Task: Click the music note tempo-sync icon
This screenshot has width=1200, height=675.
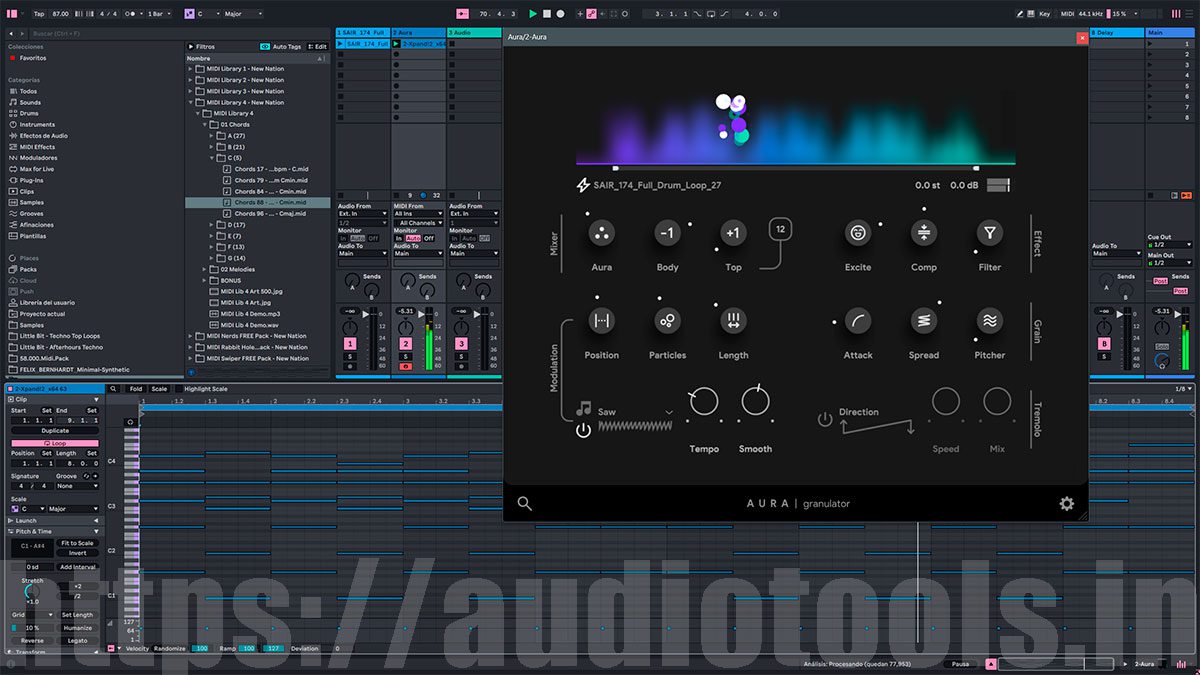Action: click(x=584, y=409)
